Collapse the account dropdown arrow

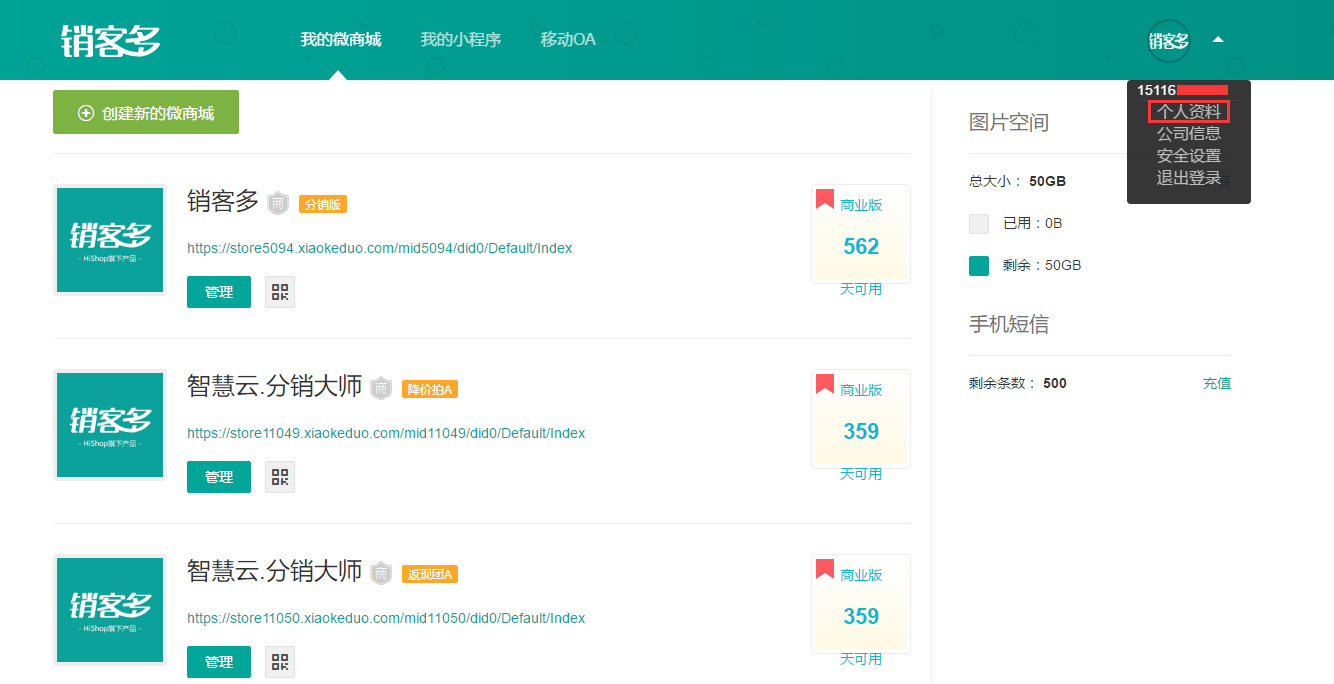1217,40
